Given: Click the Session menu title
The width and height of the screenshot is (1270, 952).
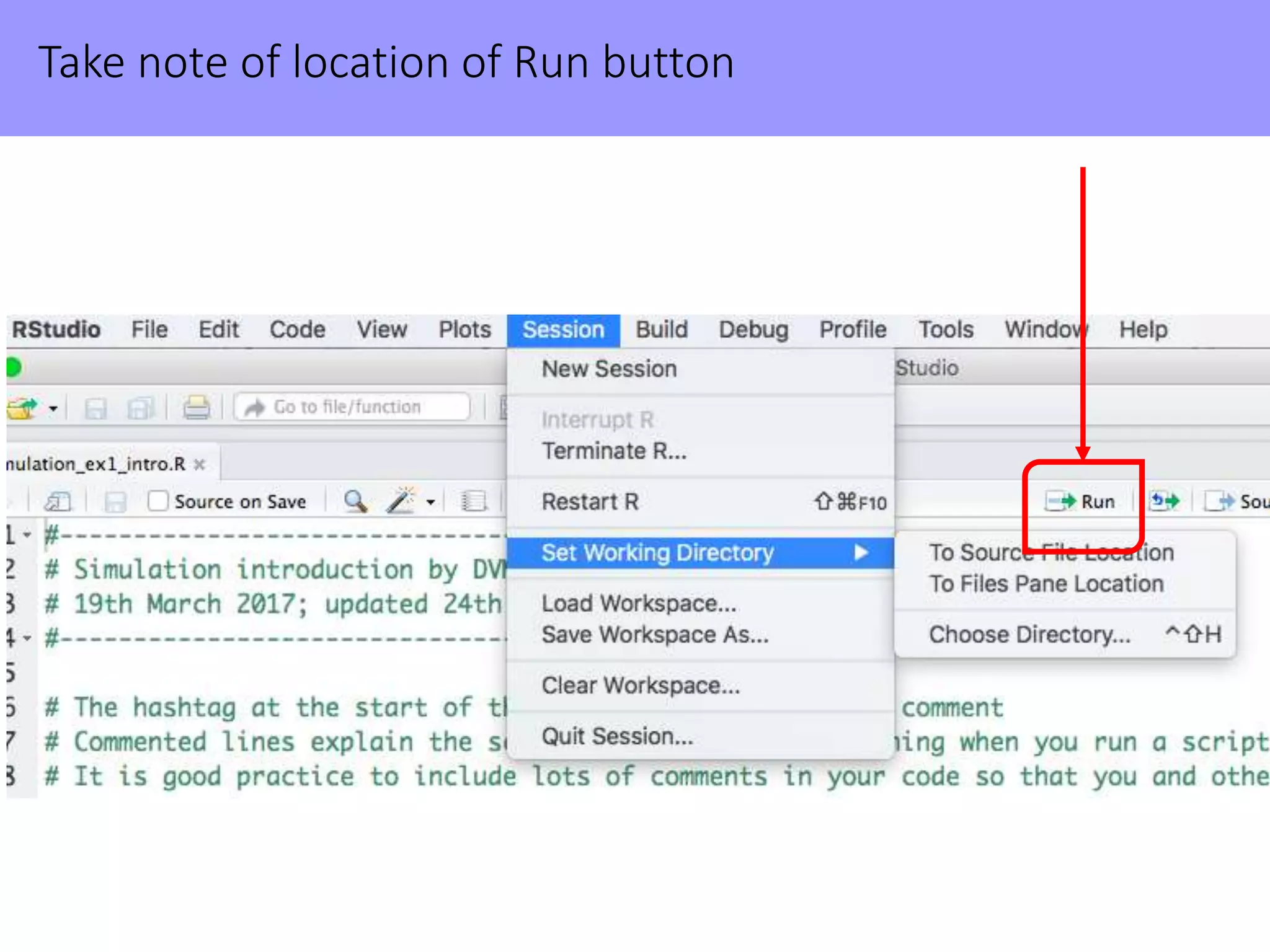Looking at the screenshot, I should pos(563,330).
